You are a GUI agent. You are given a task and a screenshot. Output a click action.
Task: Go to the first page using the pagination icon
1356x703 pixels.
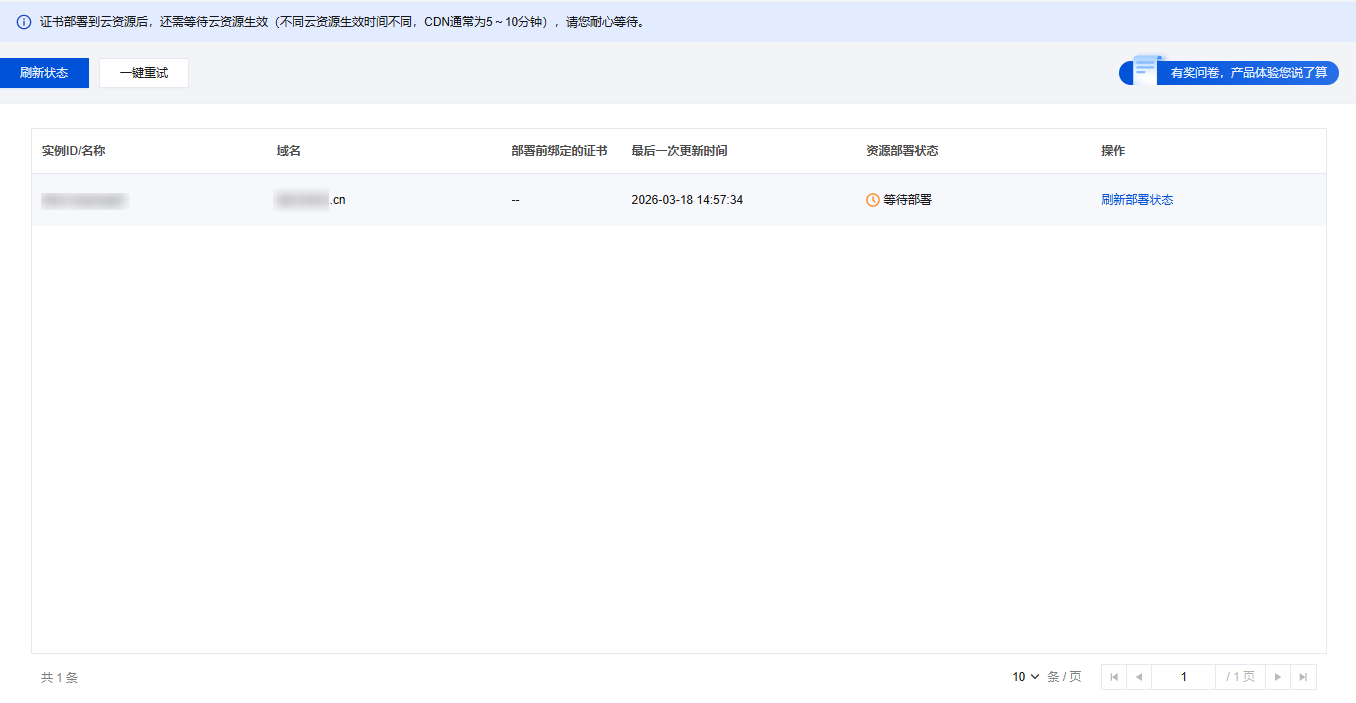pyautogui.click(x=1114, y=677)
